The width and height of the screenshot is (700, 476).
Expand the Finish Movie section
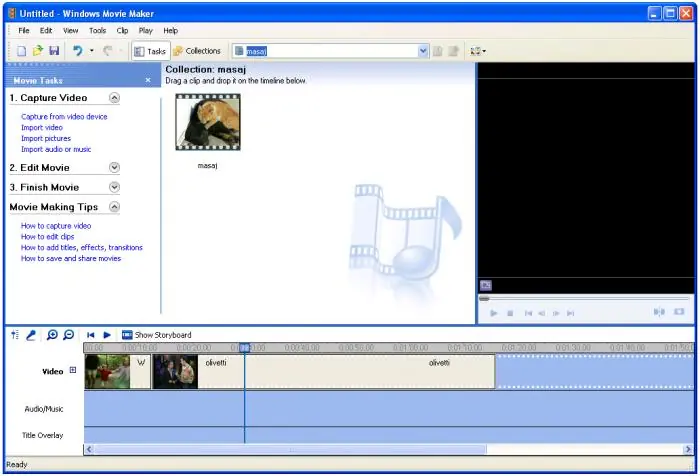pos(114,187)
